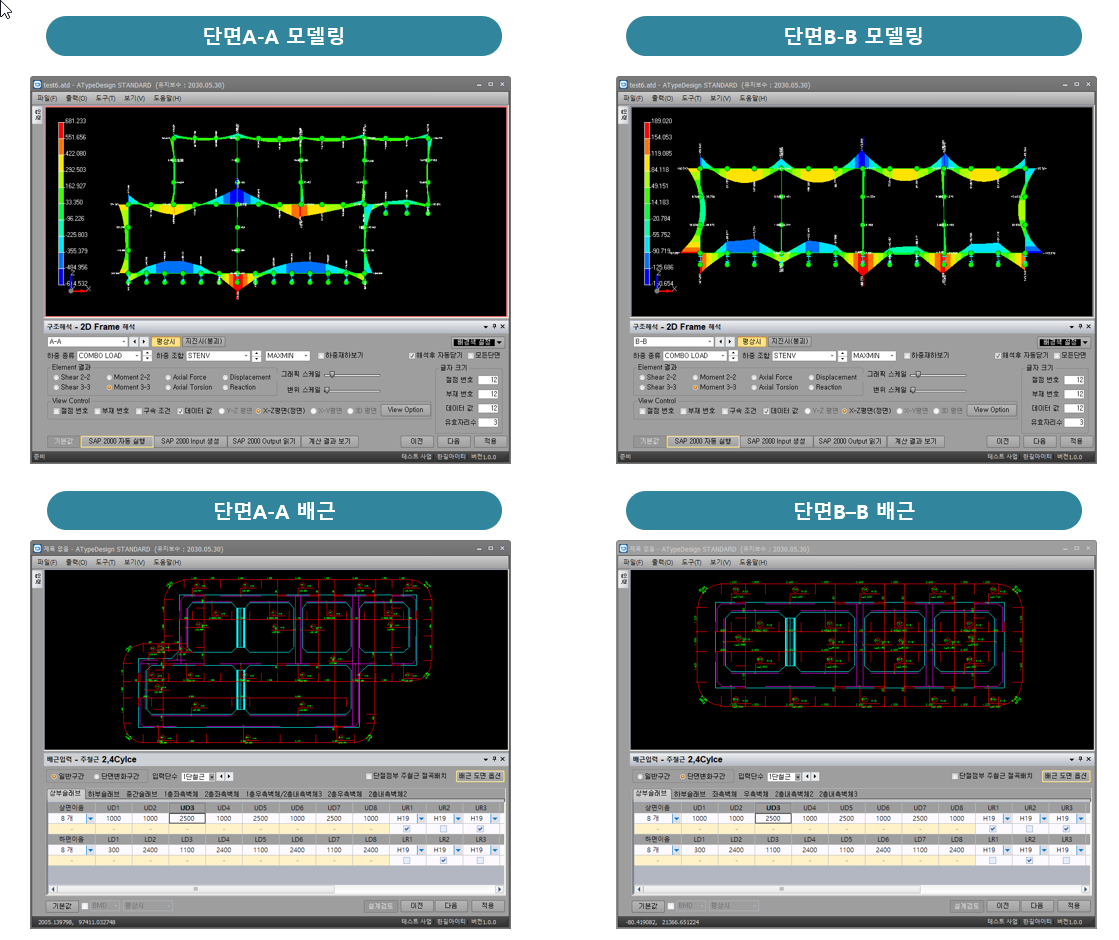Click 지진시(붕괴) button in A-A modeling window
Image resolution: width=1119 pixels, height=940 pixels.
tap(204, 342)
